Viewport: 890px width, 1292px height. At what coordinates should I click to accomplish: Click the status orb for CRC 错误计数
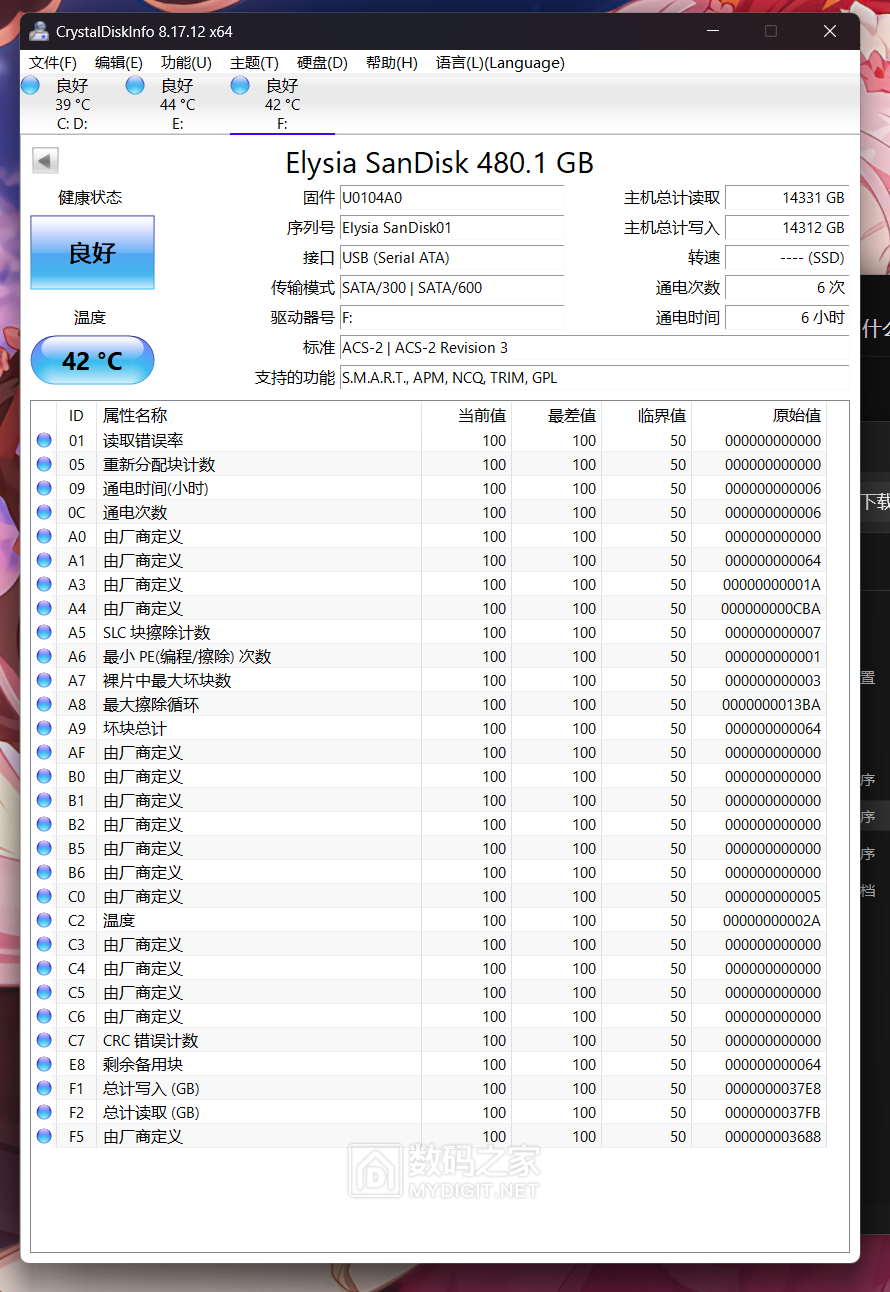point(44,1040)
